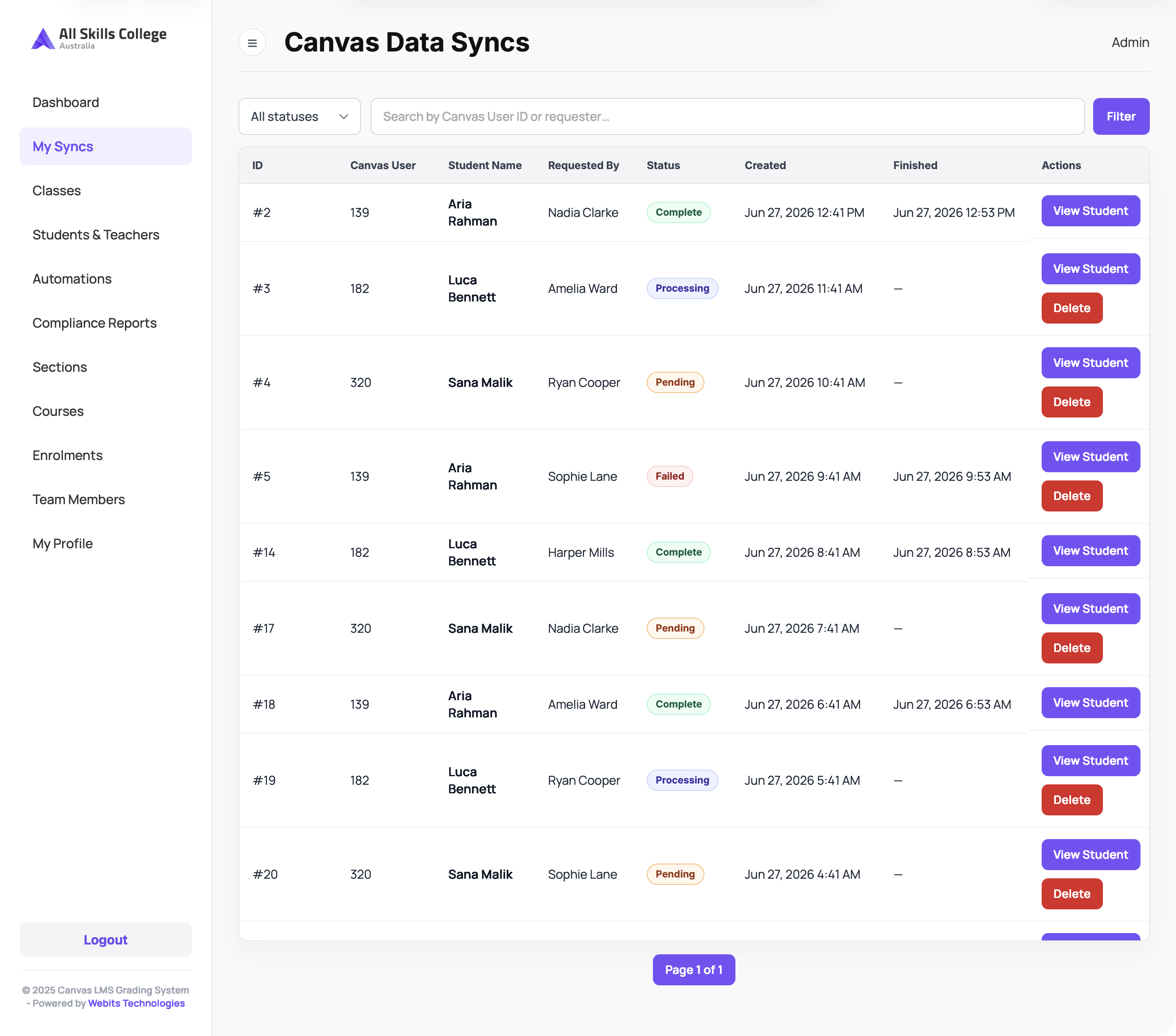
Task: View student for processing sync #19
Action: (1090, 761)
